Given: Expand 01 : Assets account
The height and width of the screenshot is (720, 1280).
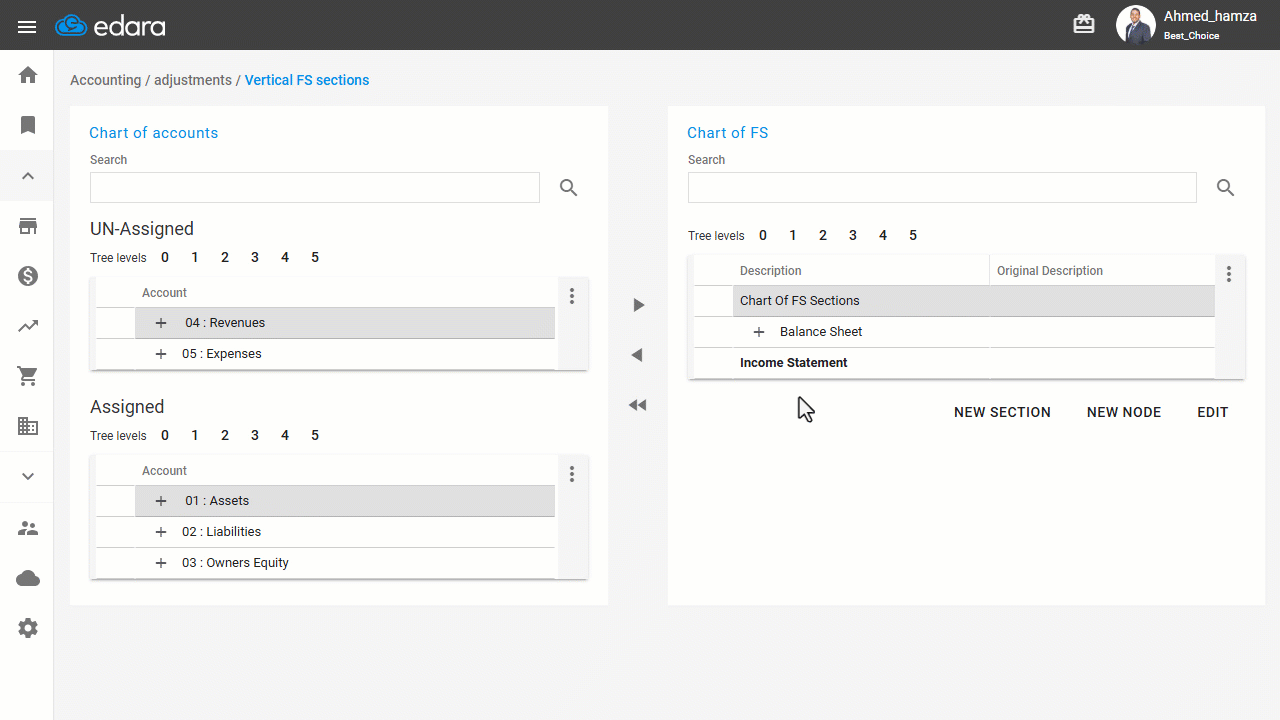Looking at the screenshot, I should tap(161, 501).
